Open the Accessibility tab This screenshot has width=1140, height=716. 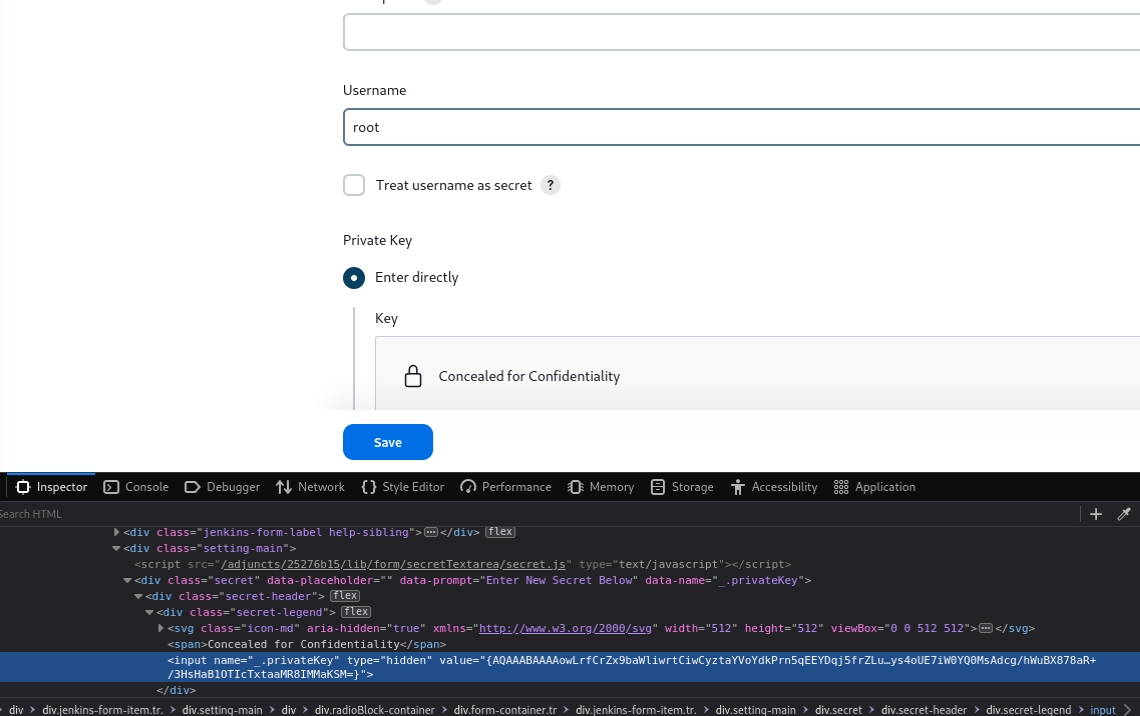coord(774,487)
